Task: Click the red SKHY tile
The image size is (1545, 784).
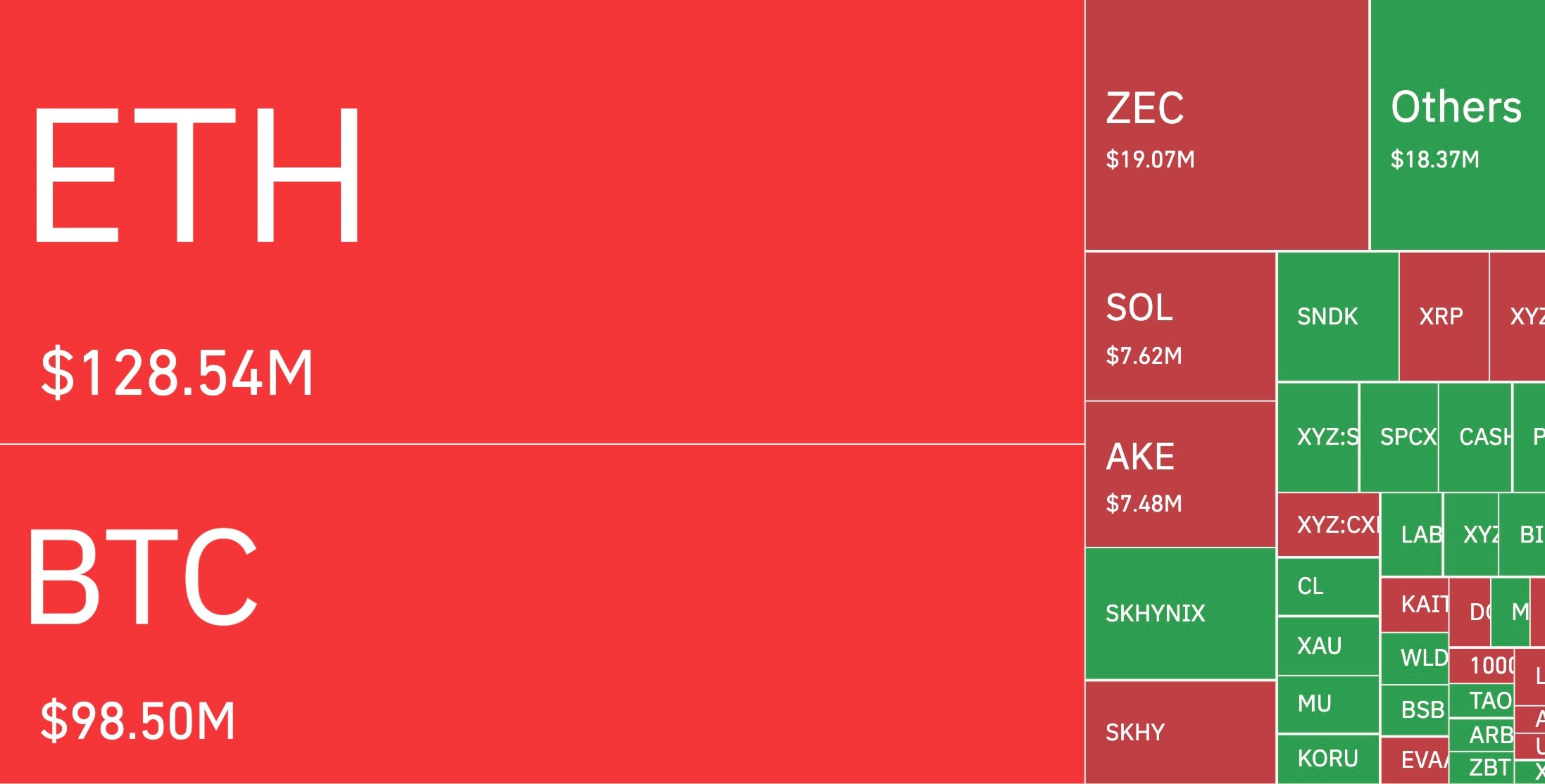Action: click(x=1180, y=733)
